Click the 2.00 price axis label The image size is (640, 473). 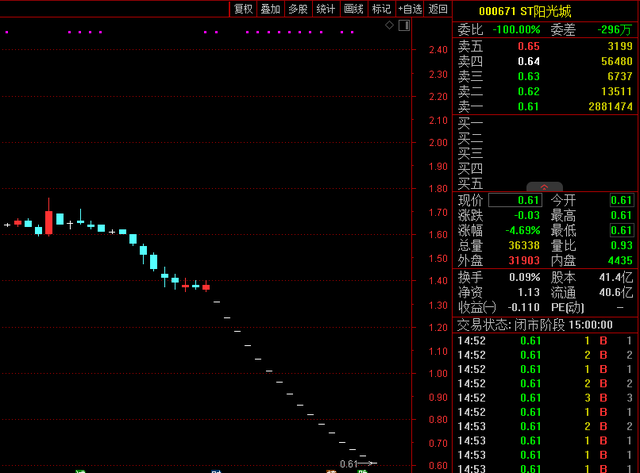pyautogui.click(x=438, y=143)
